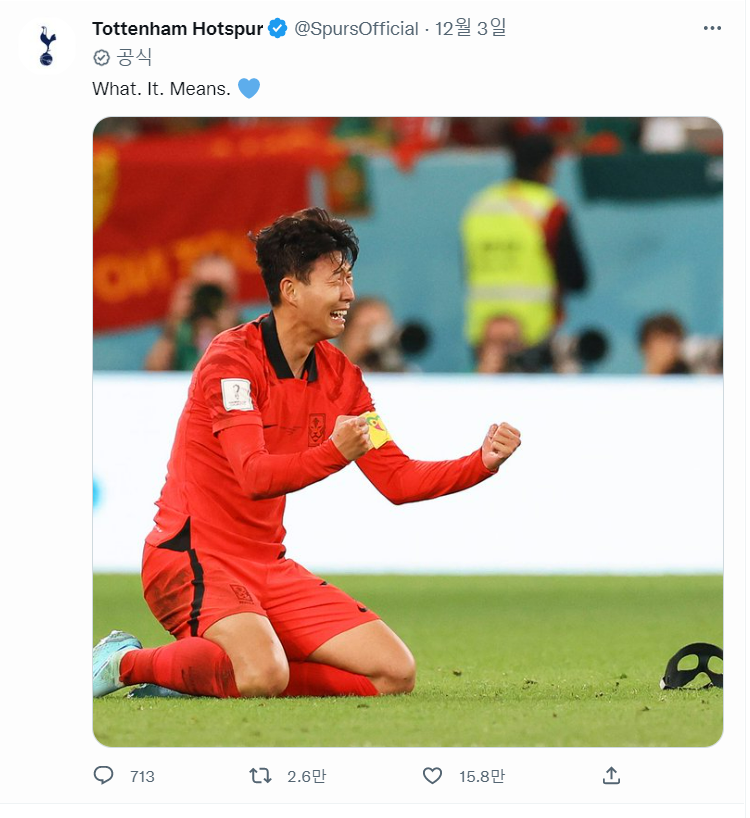This screenshot has width=750, height=818.
Task: Click the 15.8만 likes count
Action: pos(482,776)
